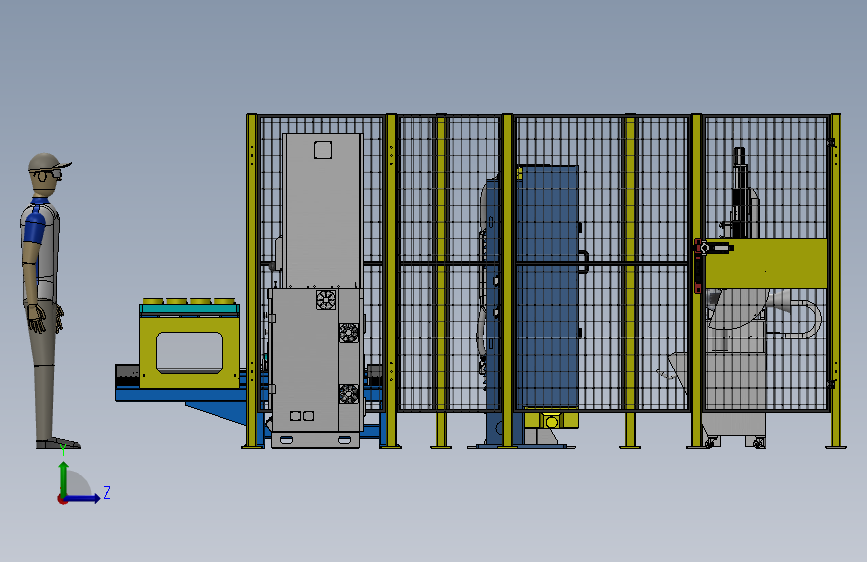The image size is (867, 562).
Task: Select the yellow motor under the blue cabinet
Action: [x=551, y=420]
